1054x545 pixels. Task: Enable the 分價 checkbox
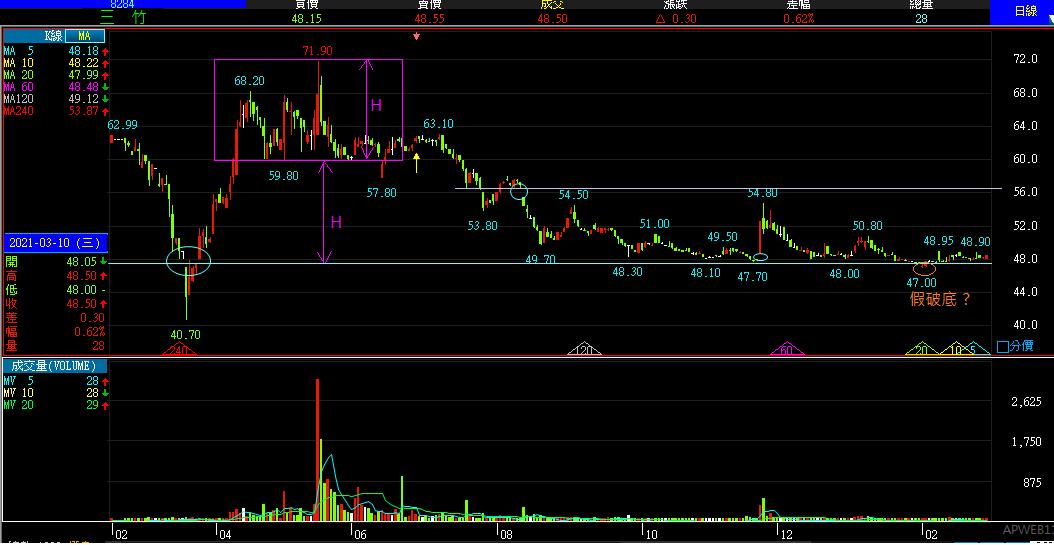click(x=1003, y=347)
